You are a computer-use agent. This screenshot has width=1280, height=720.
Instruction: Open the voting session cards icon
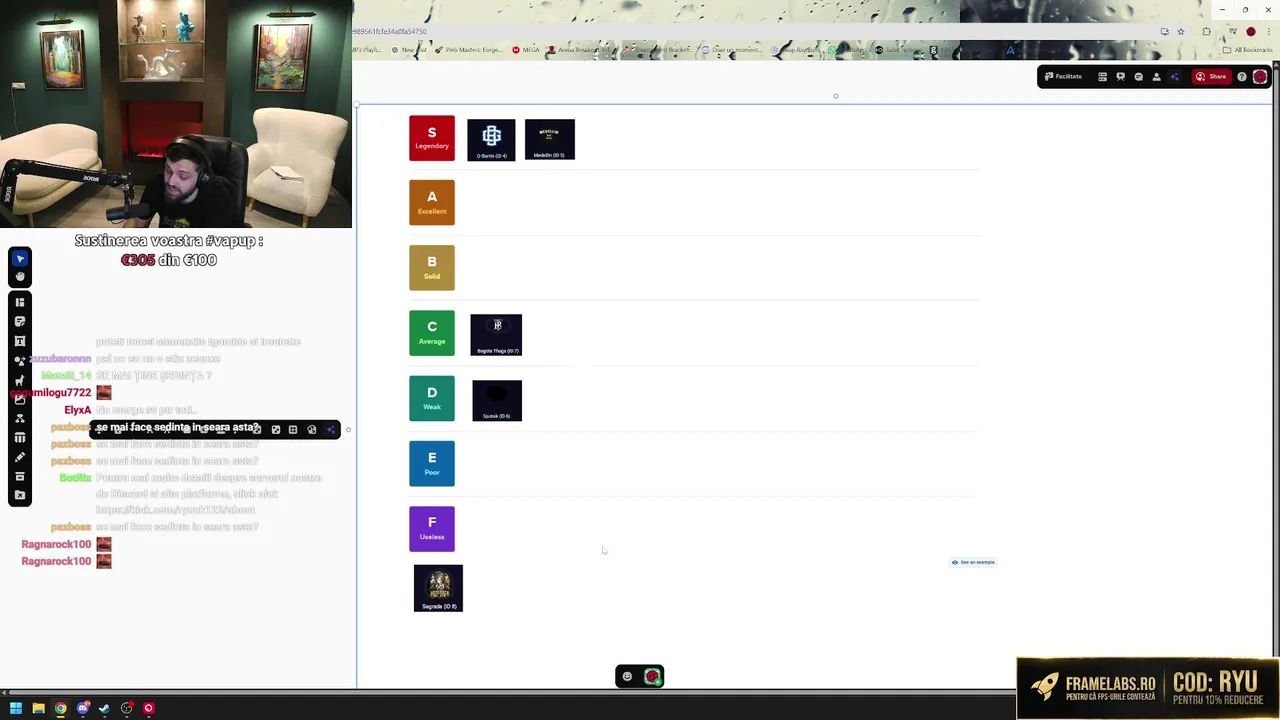point(1102,77)
